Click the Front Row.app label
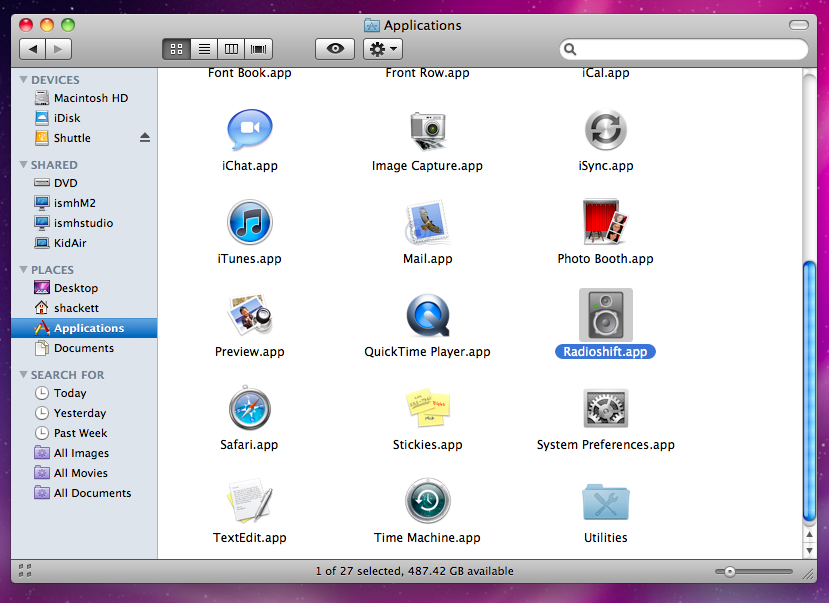 pyautogui.click(x=428, y=73)
